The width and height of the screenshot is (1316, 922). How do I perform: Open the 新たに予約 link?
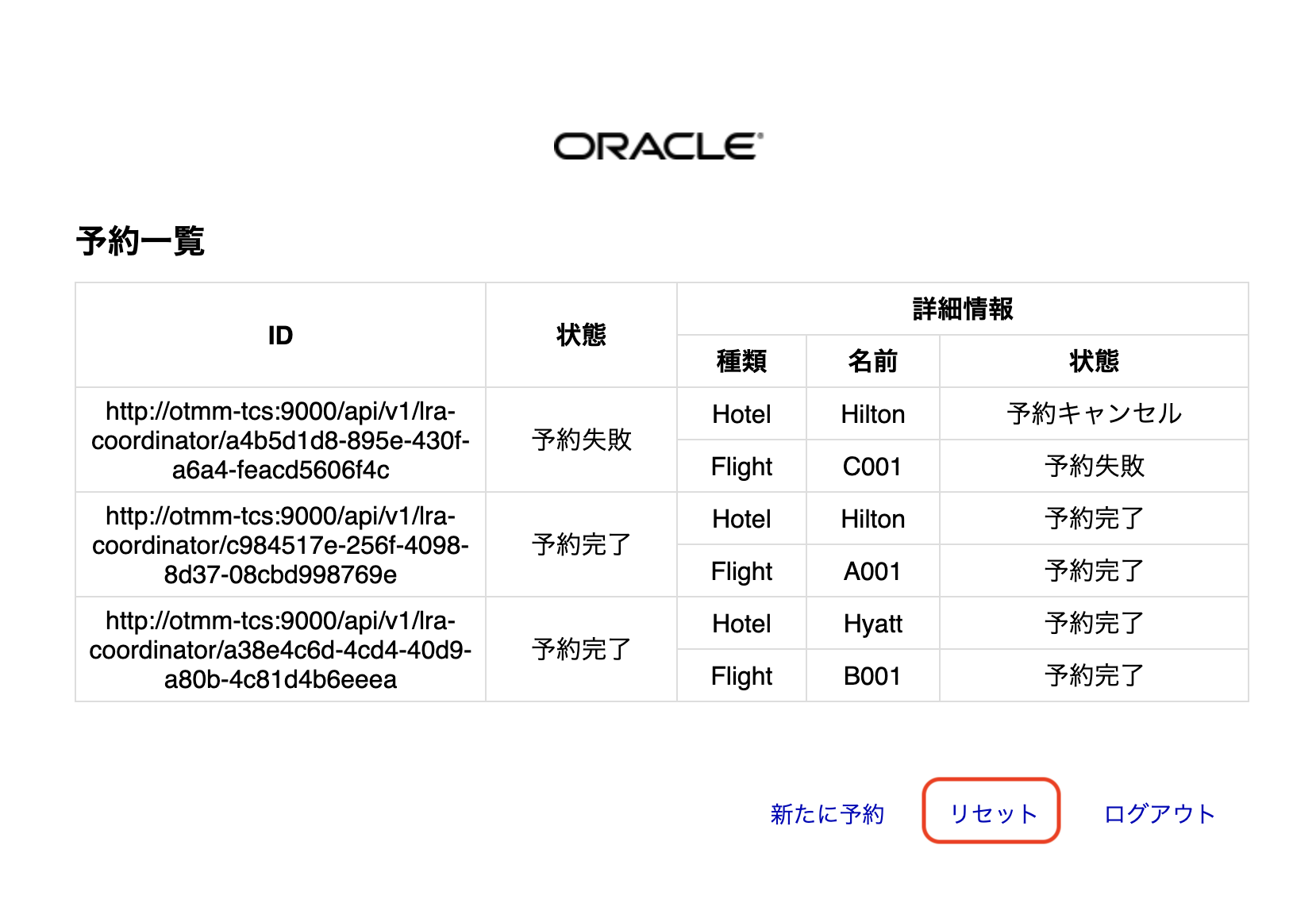click(x=826, y=813)
